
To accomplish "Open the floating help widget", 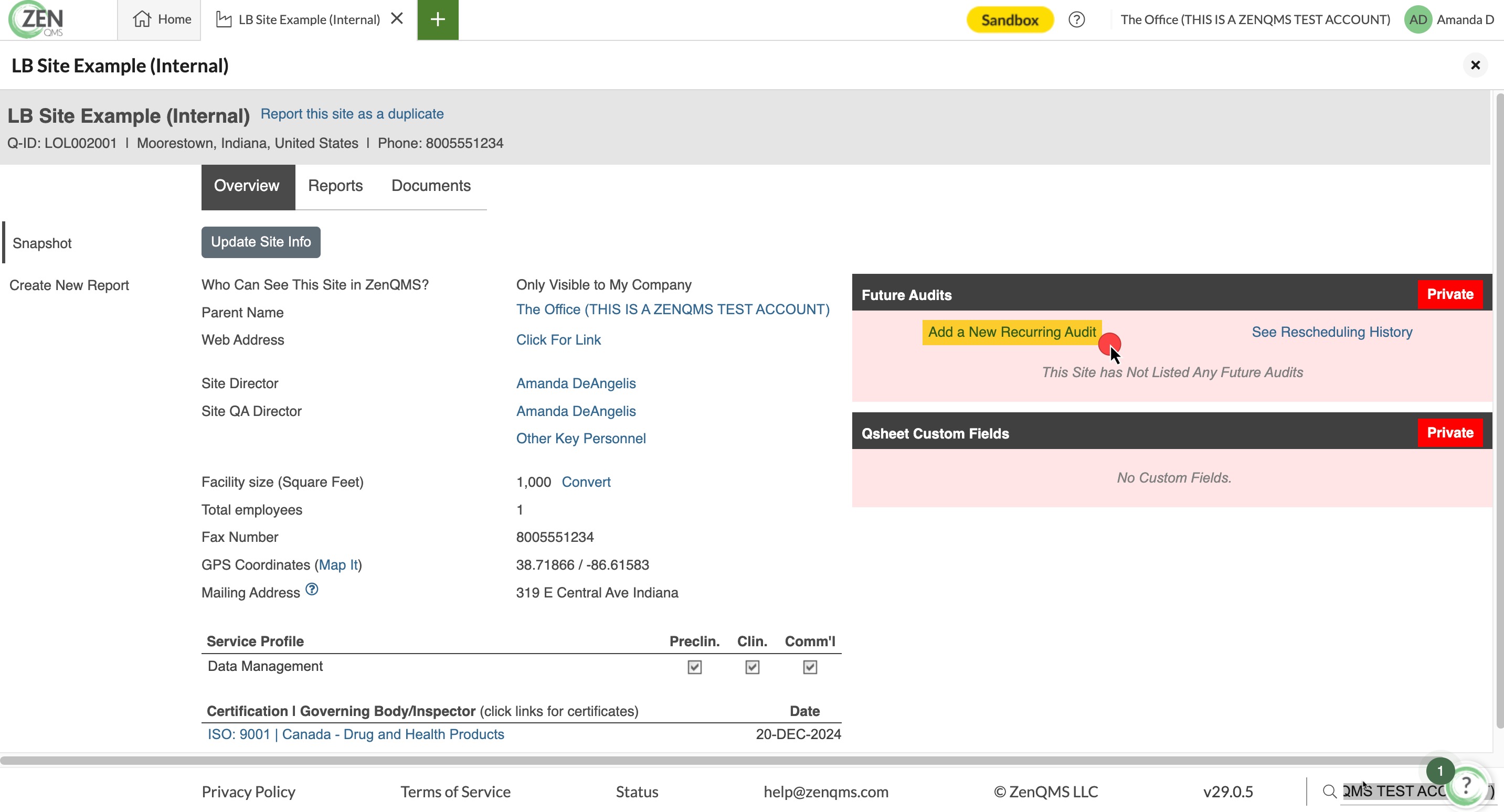I will click(1466, 787).
